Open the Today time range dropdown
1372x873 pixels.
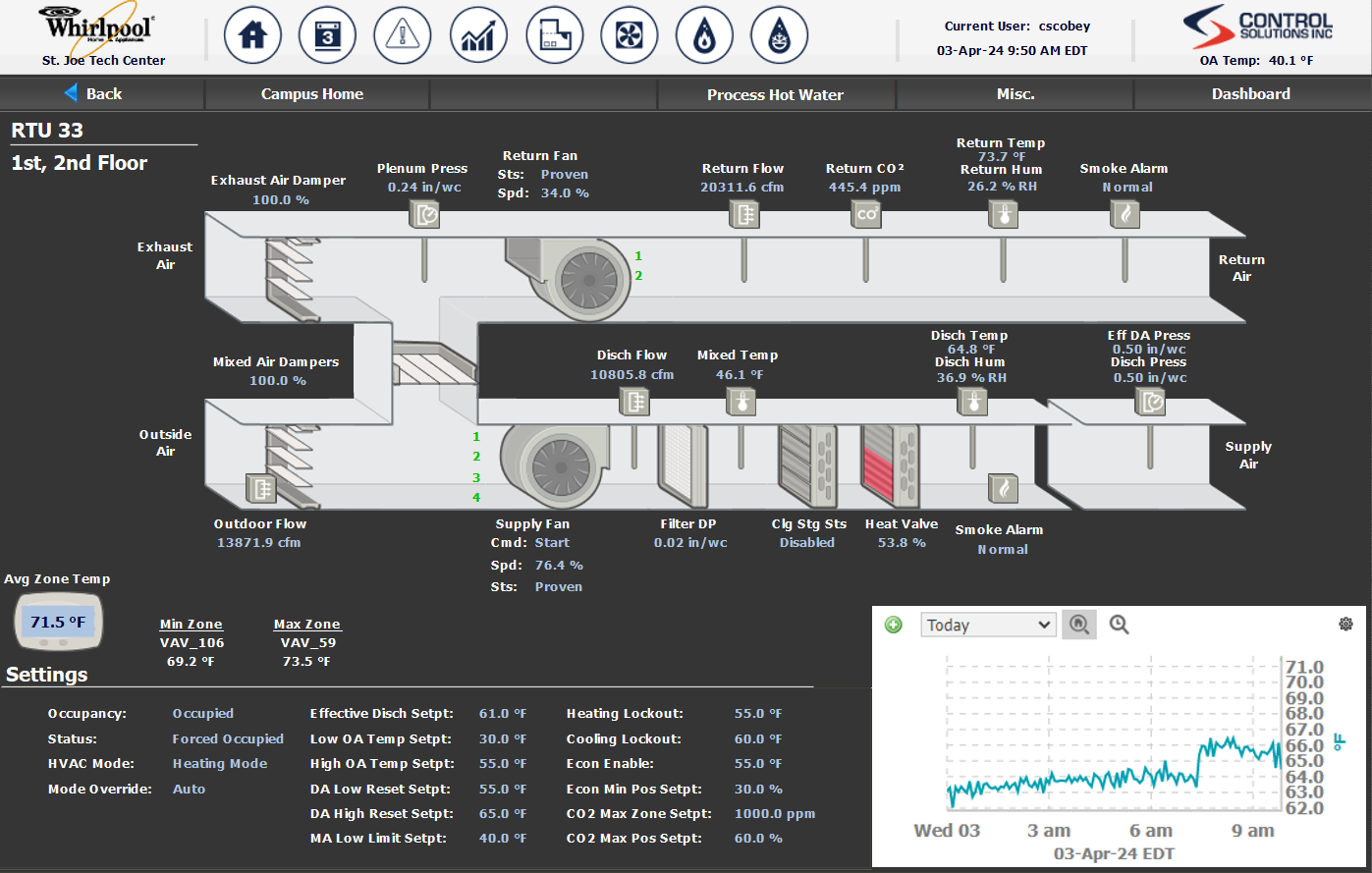(x=988, y=625)
